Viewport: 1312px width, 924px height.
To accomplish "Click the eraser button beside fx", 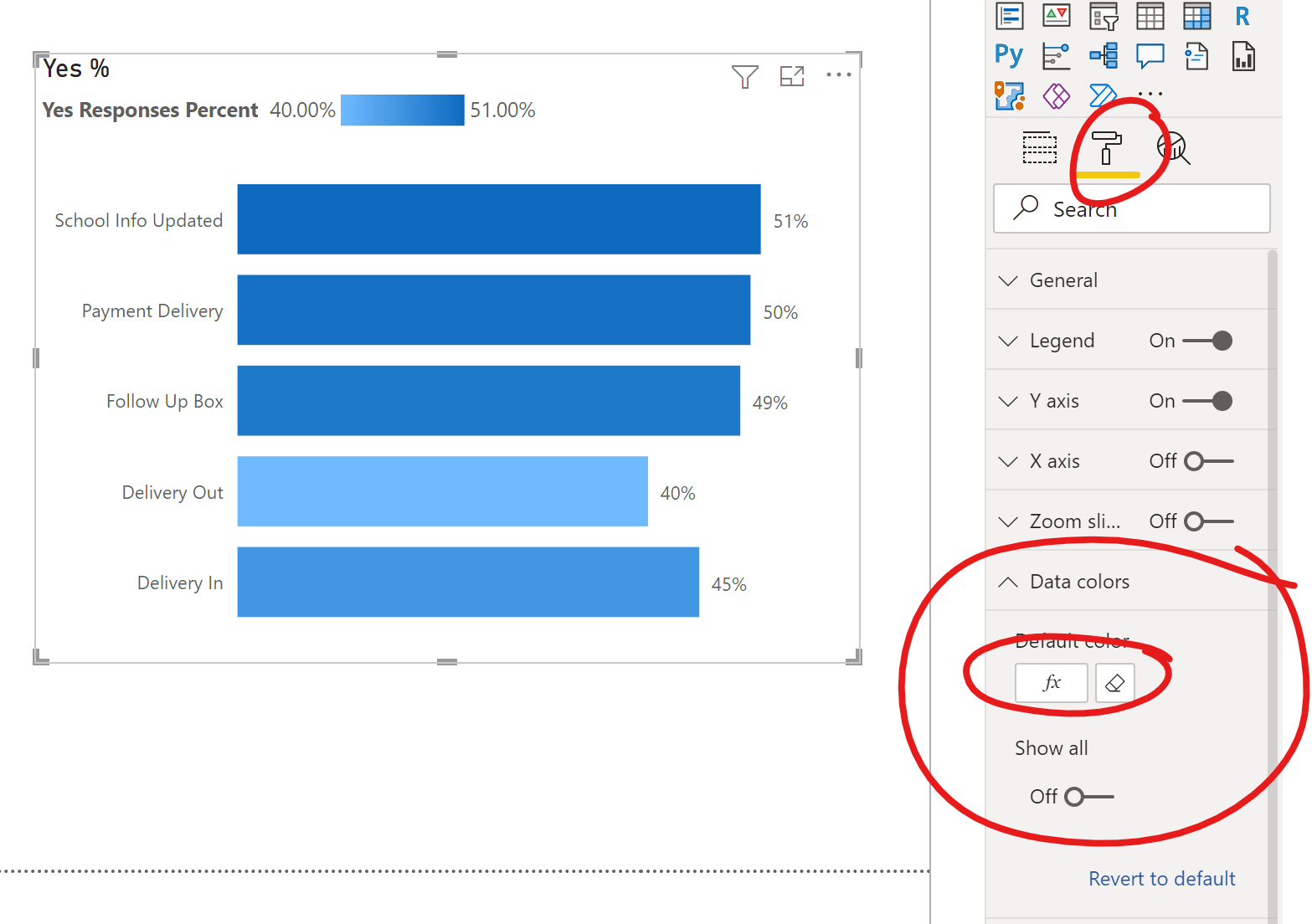I will [1115, 683].
